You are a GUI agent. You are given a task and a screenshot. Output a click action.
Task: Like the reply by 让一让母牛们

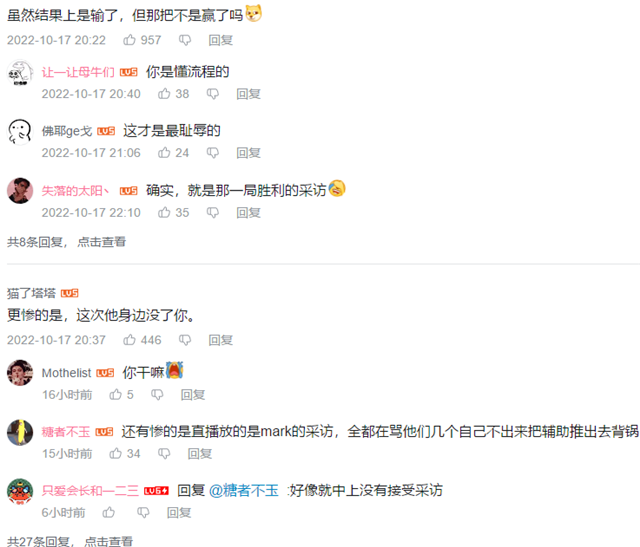point(164,93)
